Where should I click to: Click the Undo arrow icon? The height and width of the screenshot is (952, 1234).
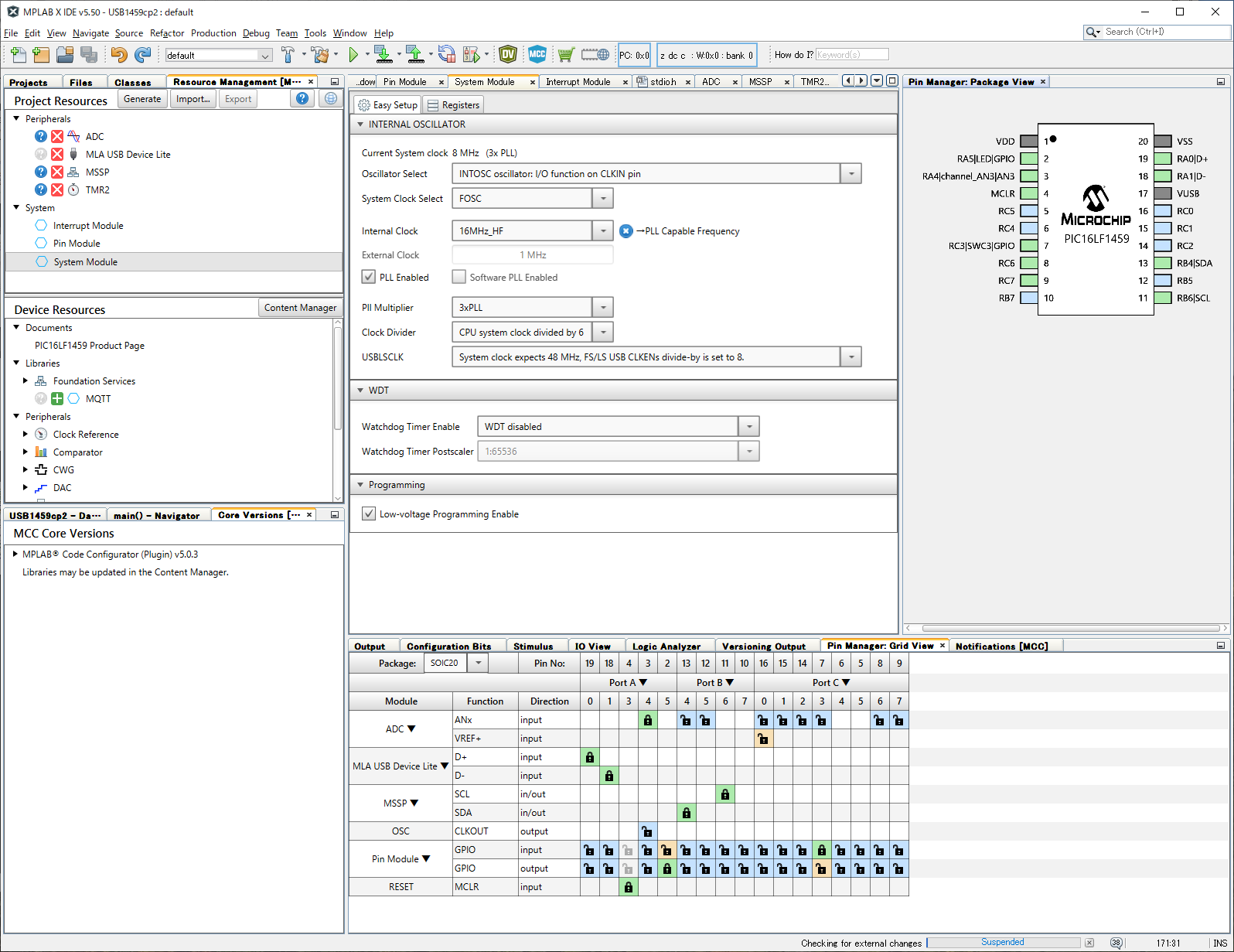[118, 54]
